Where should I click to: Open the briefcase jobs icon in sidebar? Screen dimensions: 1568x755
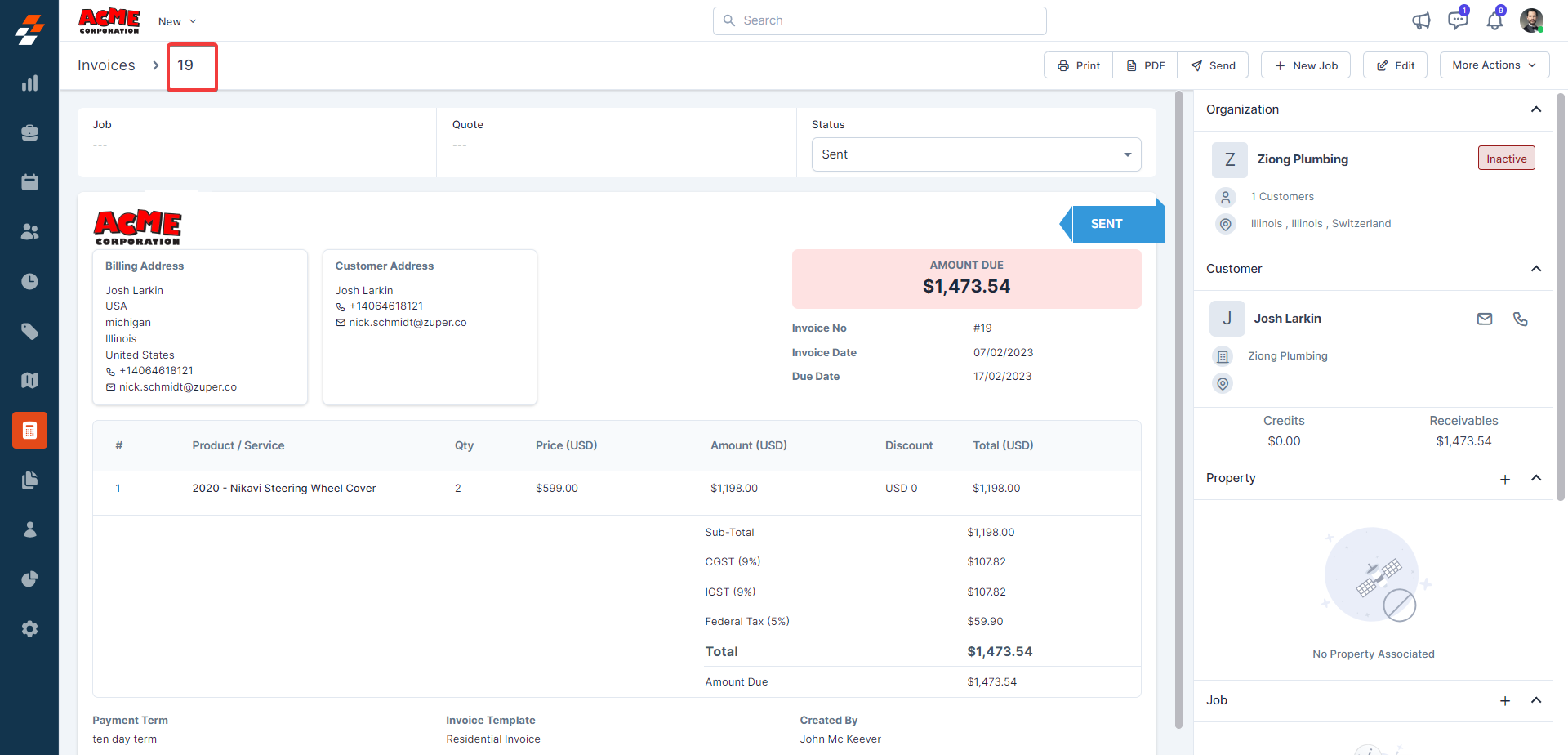click(29, 132)
